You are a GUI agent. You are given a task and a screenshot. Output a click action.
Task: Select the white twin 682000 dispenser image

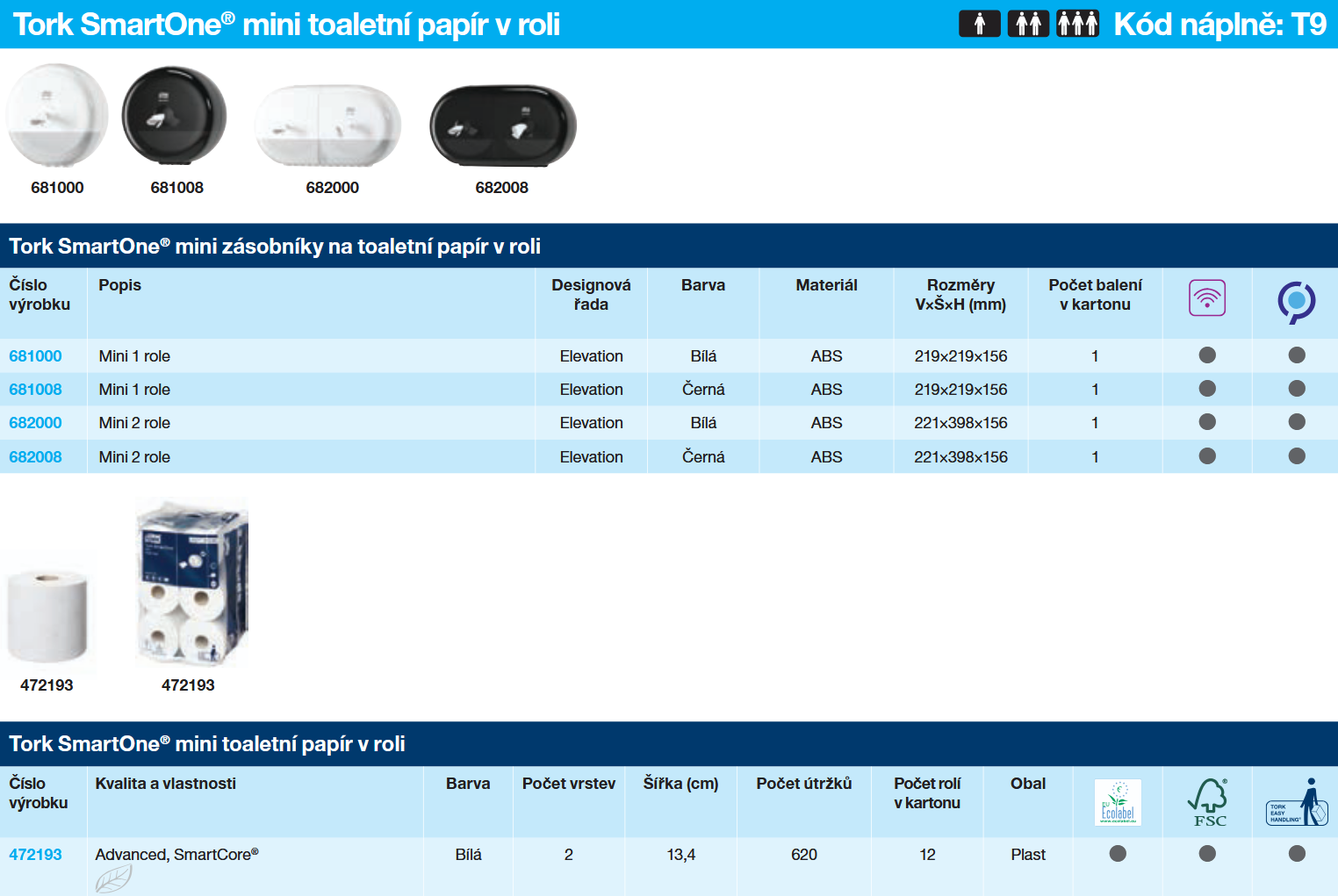point(328,125)
